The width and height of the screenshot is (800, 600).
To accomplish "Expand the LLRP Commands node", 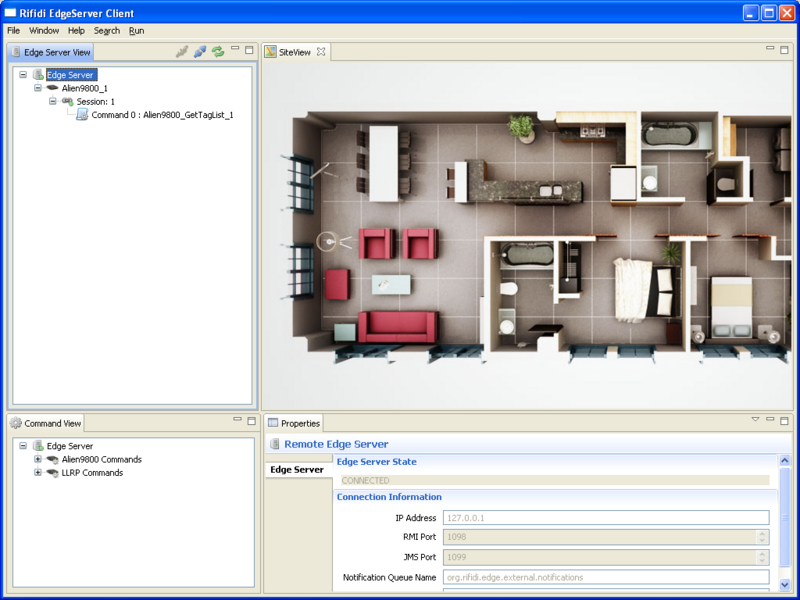I will tap(38, 473).
